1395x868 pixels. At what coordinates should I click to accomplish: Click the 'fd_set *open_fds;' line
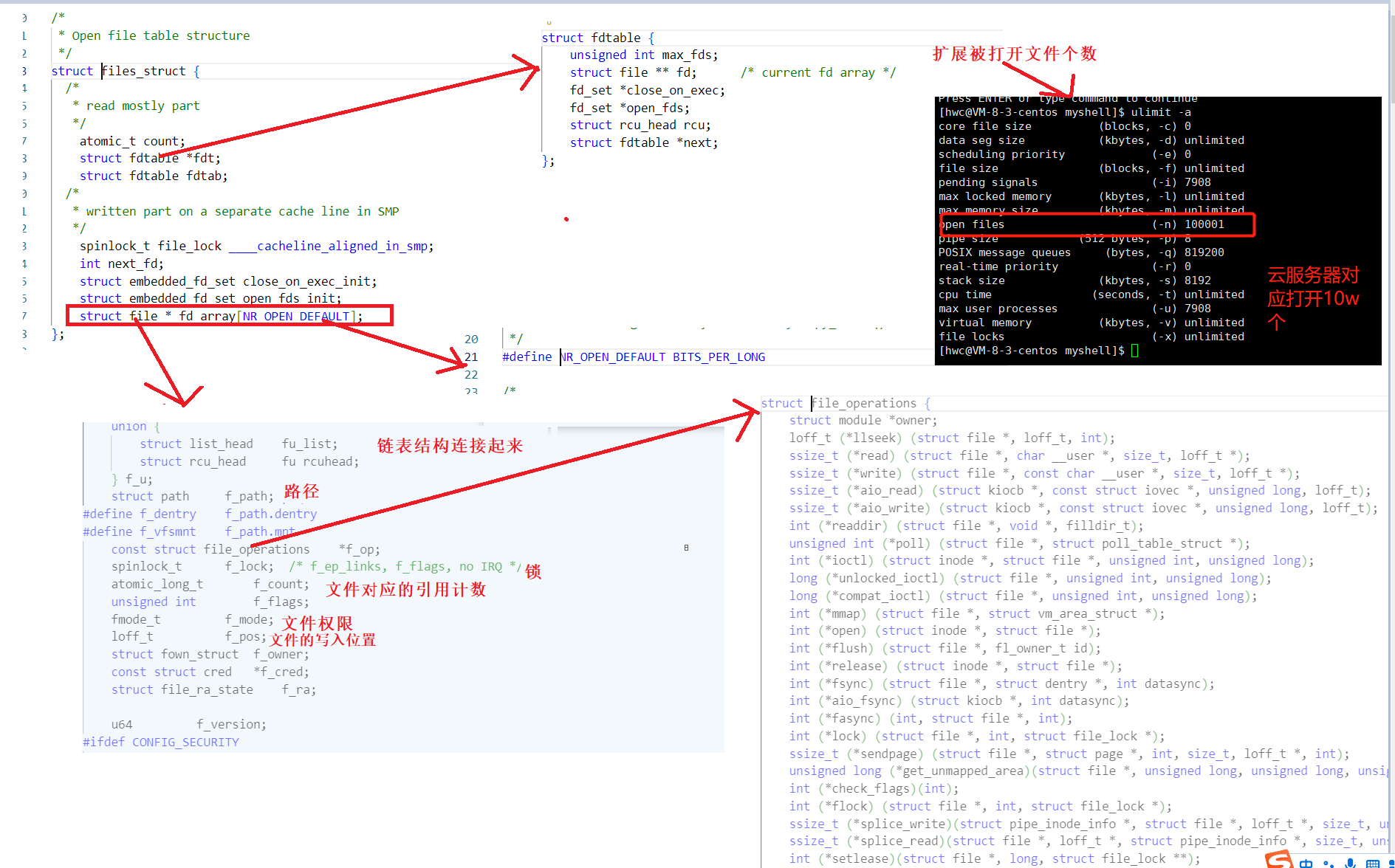pyautogui.click(x=629, y=108)
